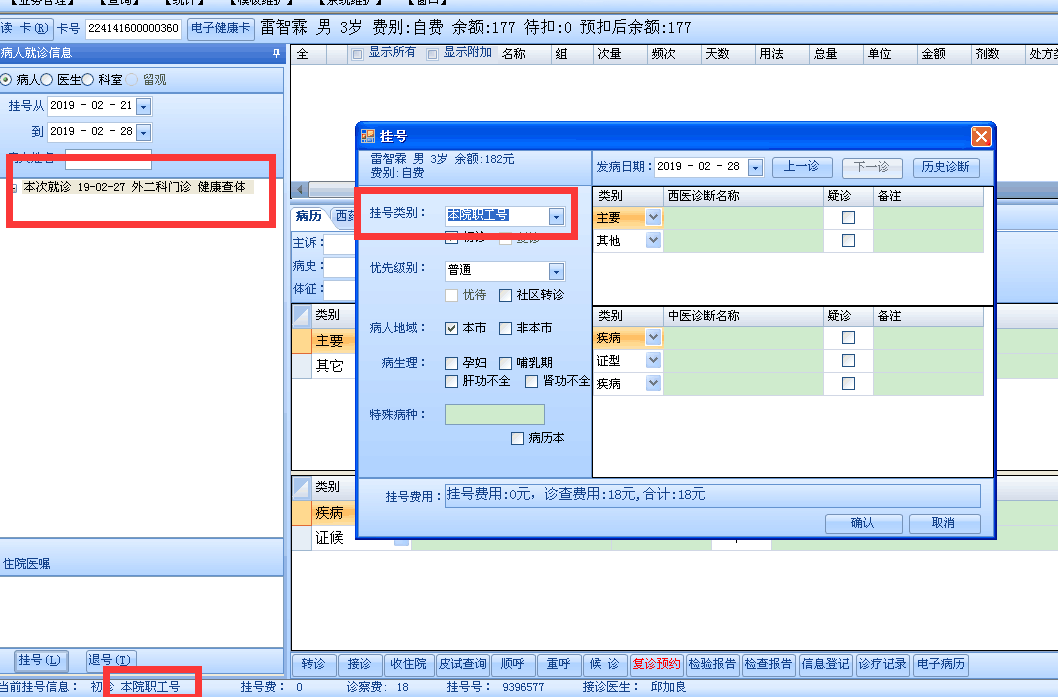Open the 到 end date dropdown
The height and width of the screenshot is (697, 1058).
143,132
